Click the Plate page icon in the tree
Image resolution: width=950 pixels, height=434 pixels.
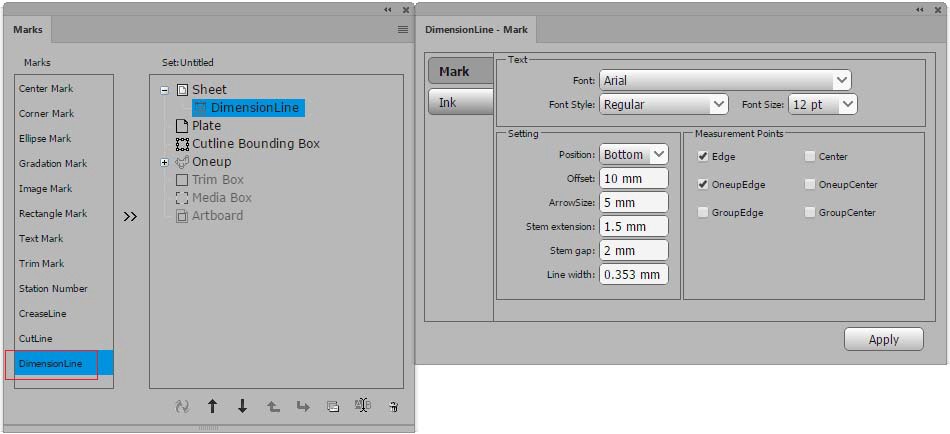(182, 126)
